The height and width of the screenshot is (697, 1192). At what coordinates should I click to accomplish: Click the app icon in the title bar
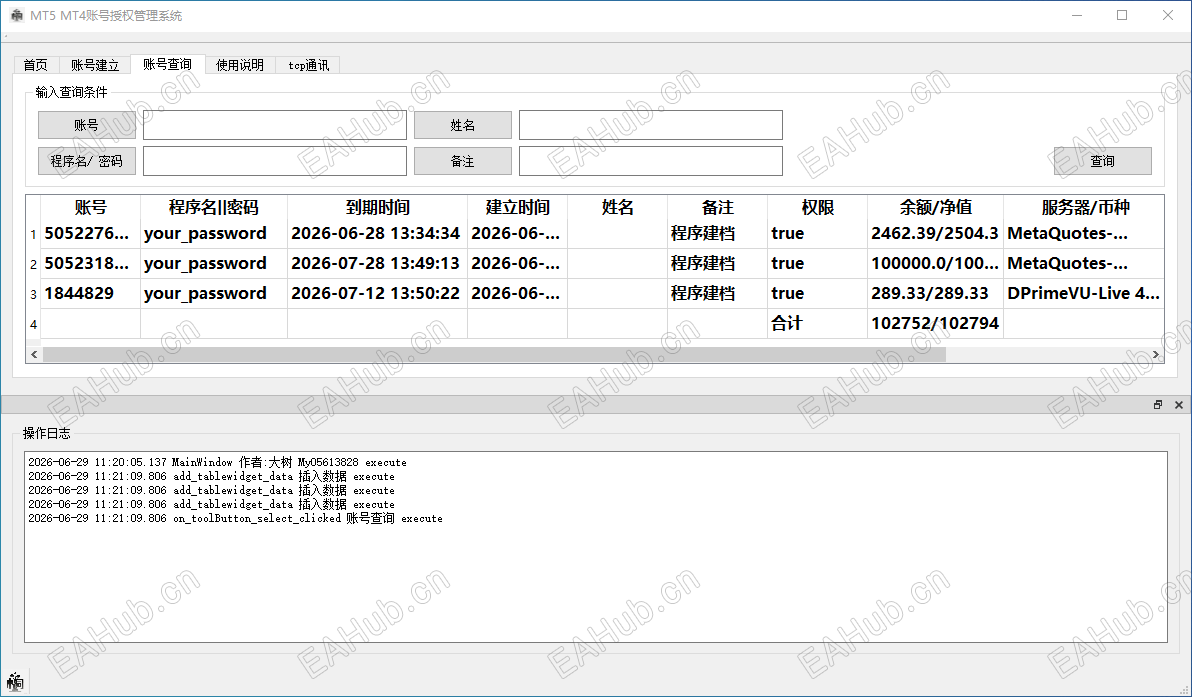coord(17,15)
